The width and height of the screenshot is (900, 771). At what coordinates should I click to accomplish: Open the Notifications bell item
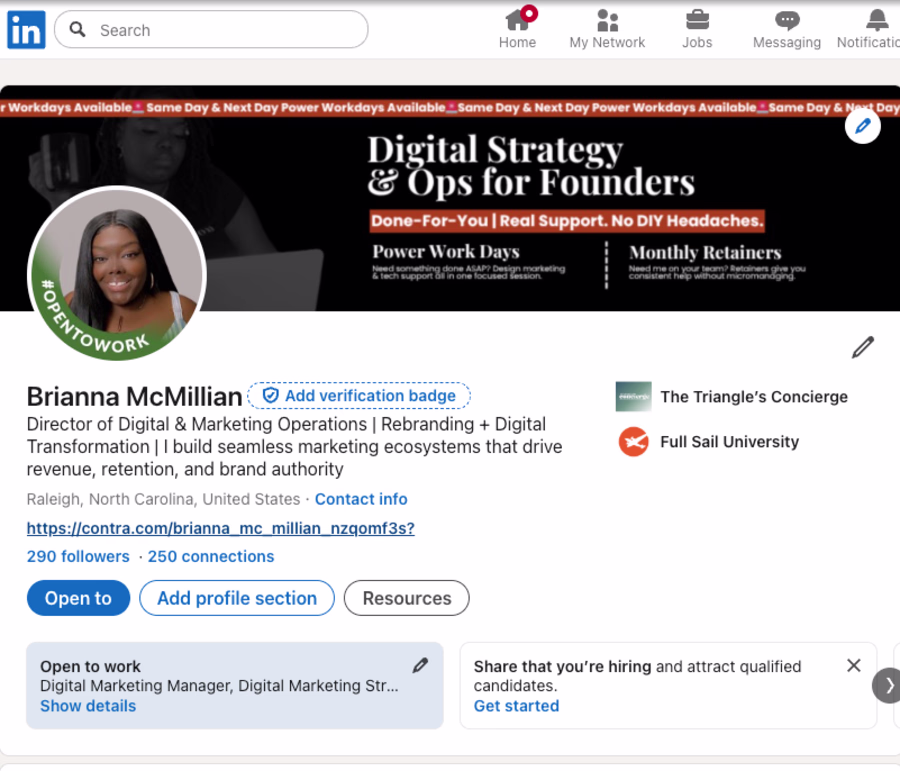869,29
